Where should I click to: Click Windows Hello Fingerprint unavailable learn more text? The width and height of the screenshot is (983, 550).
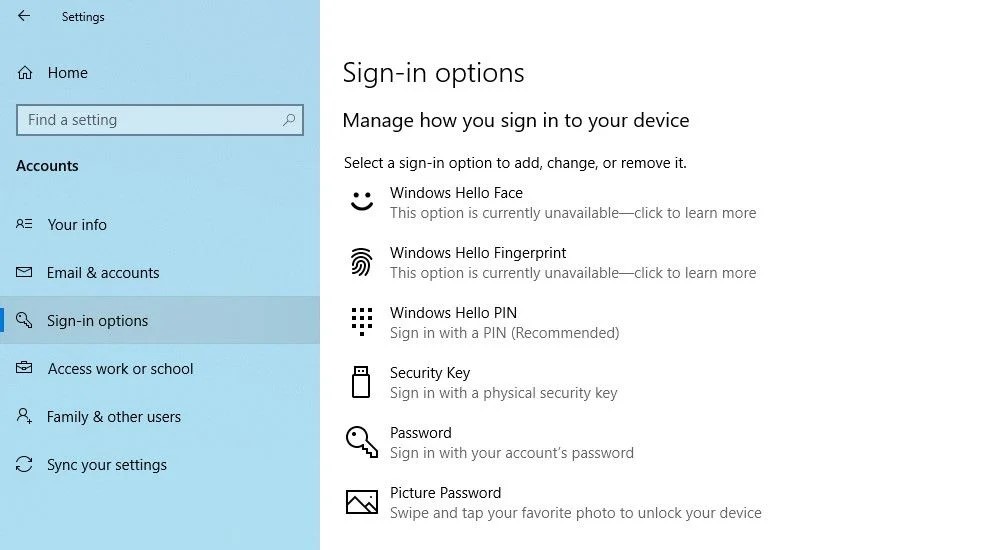573,273
